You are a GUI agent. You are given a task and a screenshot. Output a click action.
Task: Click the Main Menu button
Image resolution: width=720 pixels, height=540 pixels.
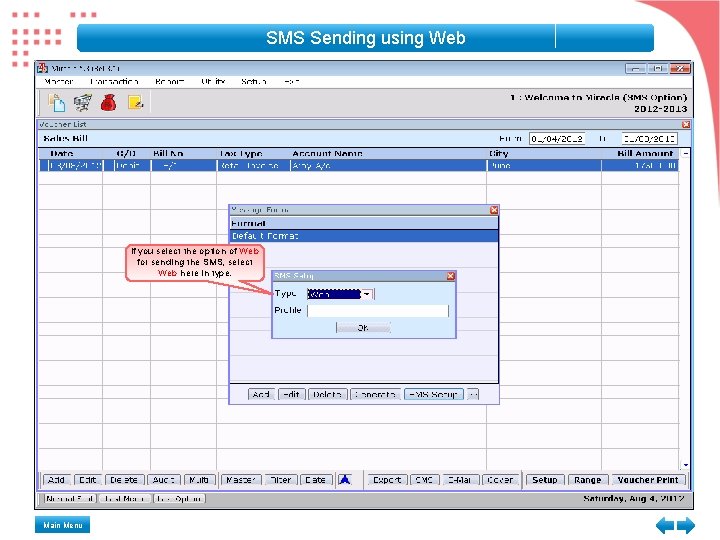[x=62, y=525]
